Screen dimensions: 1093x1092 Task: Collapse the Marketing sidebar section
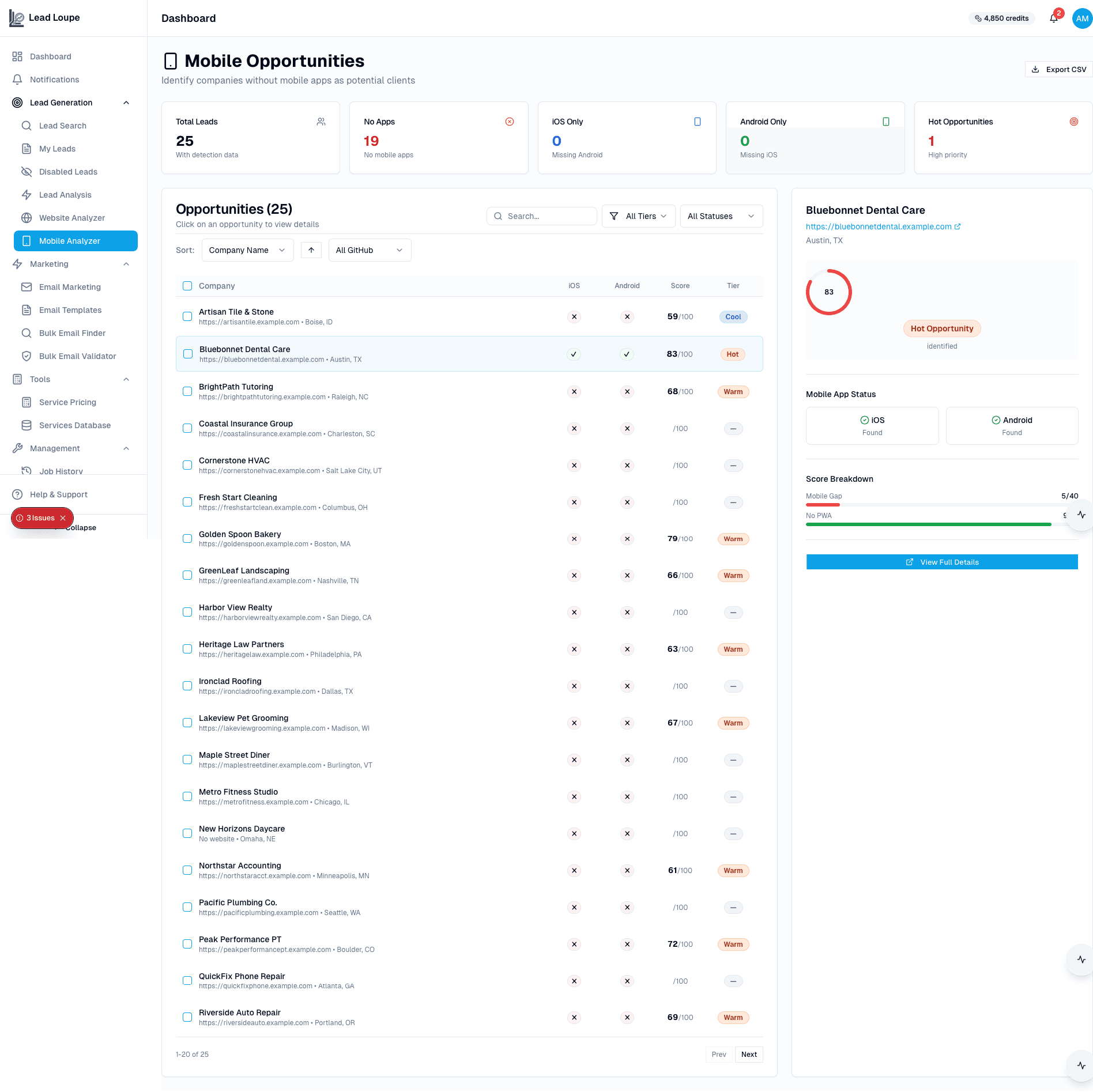(x=126, y=264)
